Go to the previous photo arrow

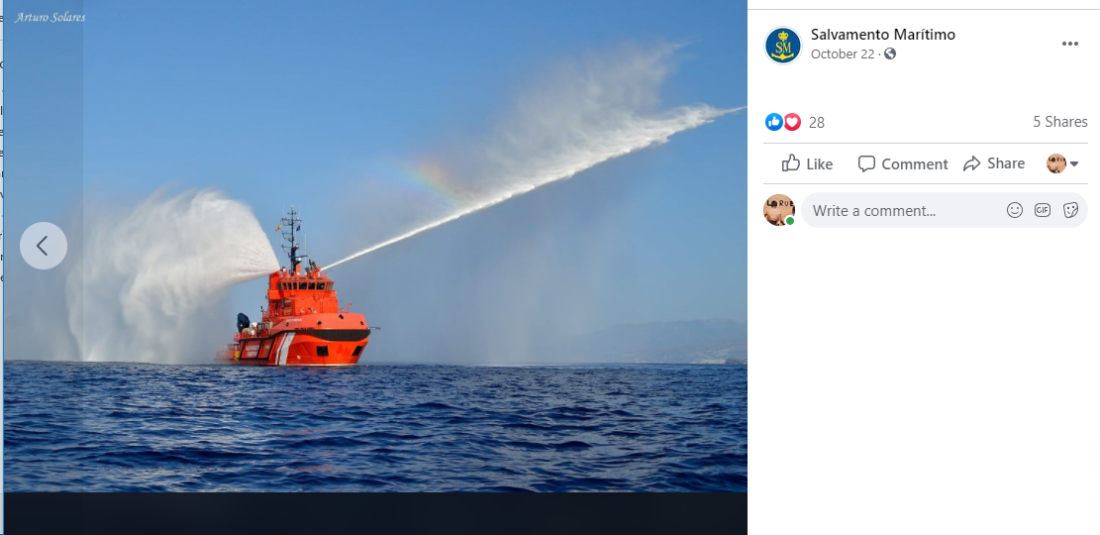(x=43, y=245)
